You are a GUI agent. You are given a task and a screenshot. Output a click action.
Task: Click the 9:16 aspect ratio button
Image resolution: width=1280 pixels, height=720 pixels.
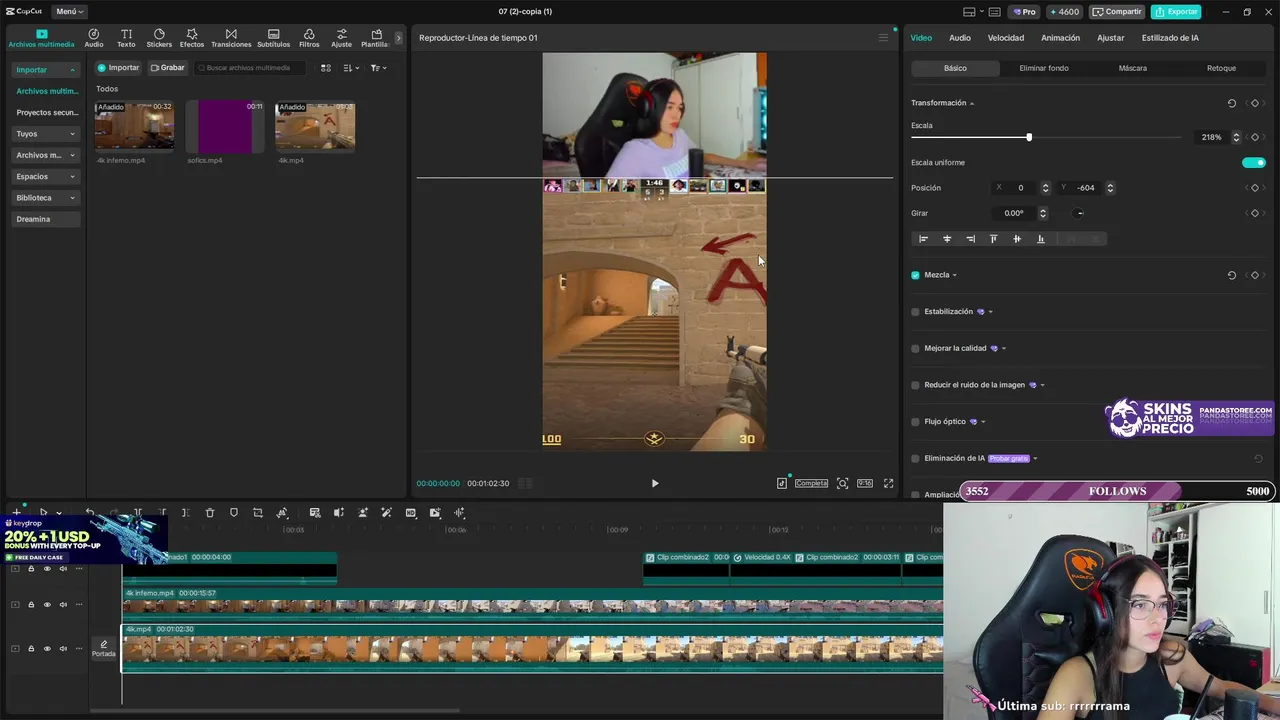pos(865,483)
